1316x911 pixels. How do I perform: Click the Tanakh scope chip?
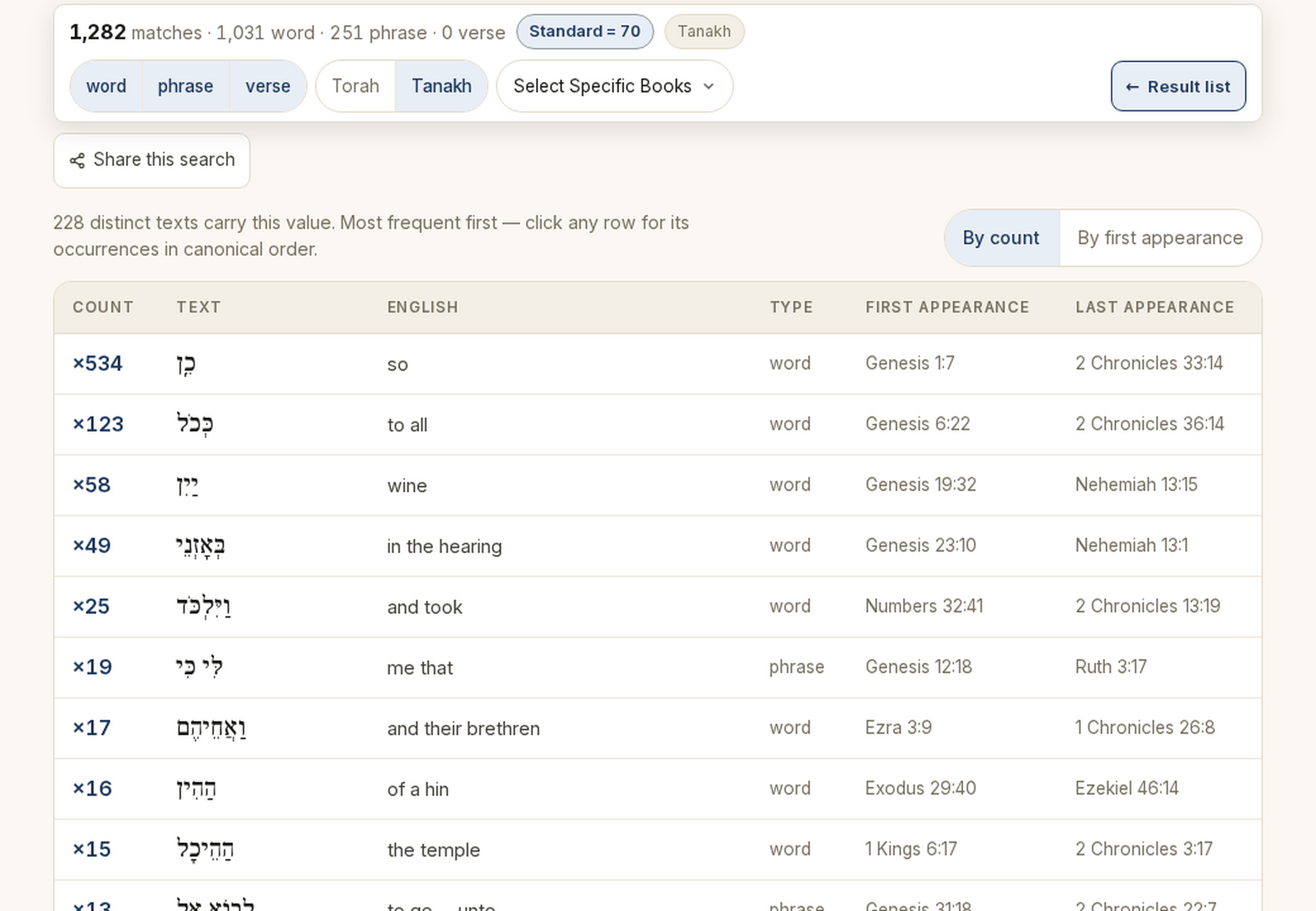(704, 32)
